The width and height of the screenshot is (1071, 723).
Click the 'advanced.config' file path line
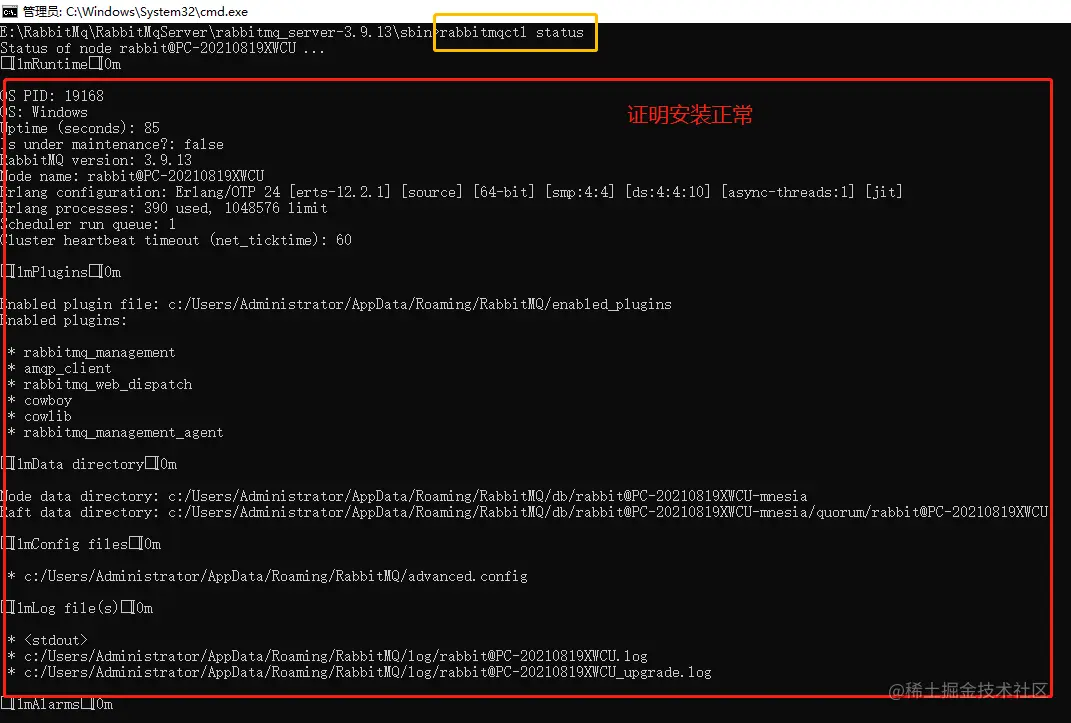coord(268,576)
